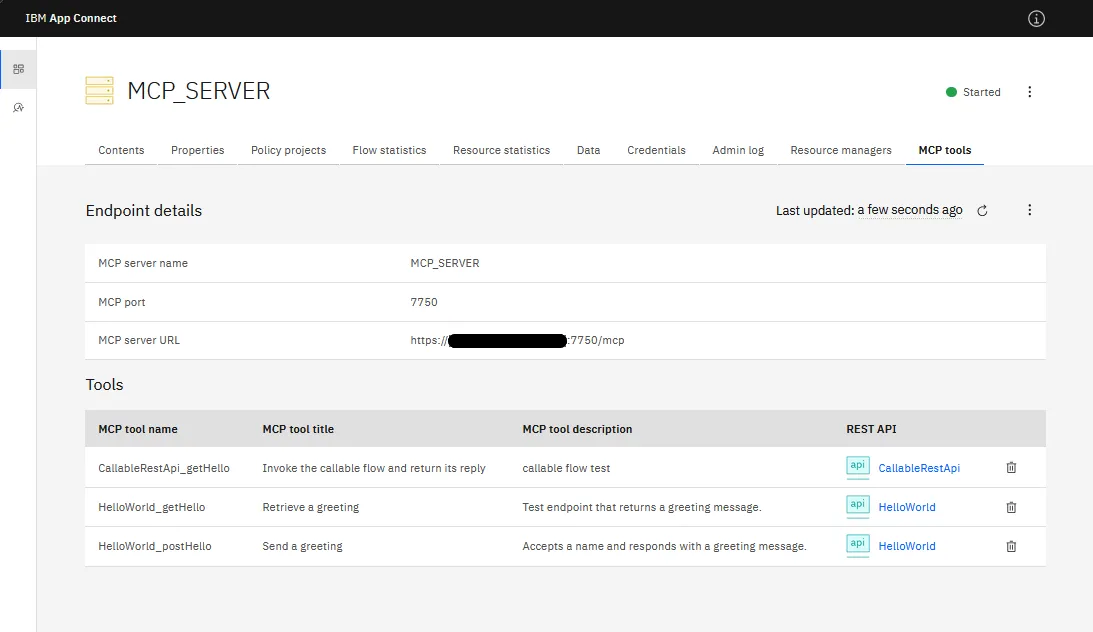Viewport: 1093px width, 632px height.
Task: Select the MCP tools tab
Action: [x=945, y=150]
